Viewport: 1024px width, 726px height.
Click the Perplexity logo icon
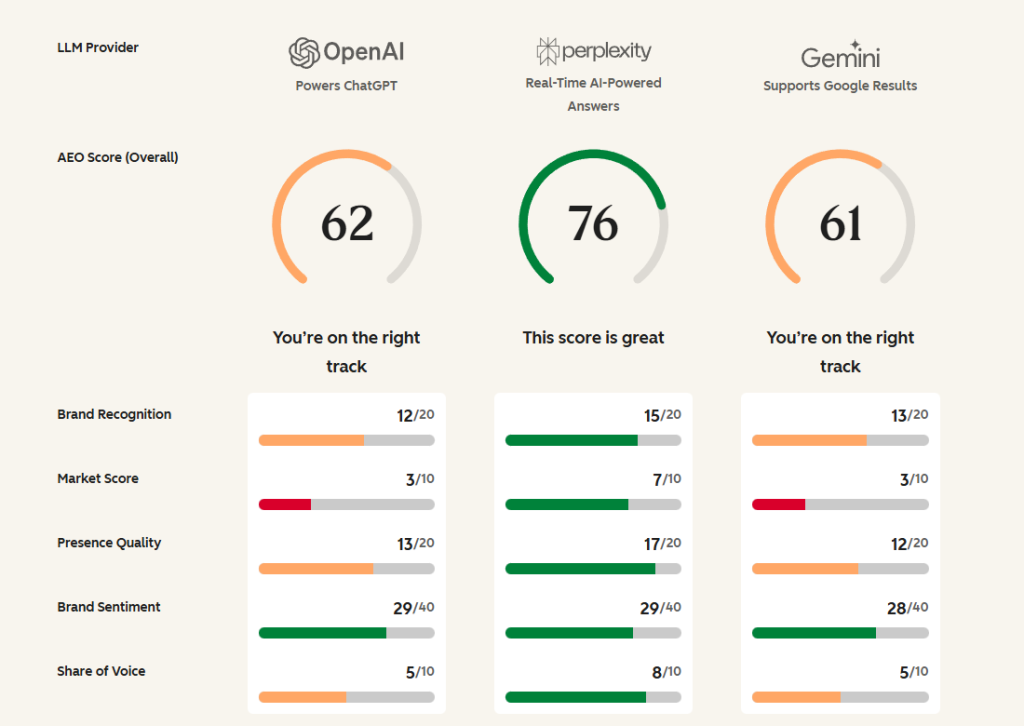click(548, 51)
